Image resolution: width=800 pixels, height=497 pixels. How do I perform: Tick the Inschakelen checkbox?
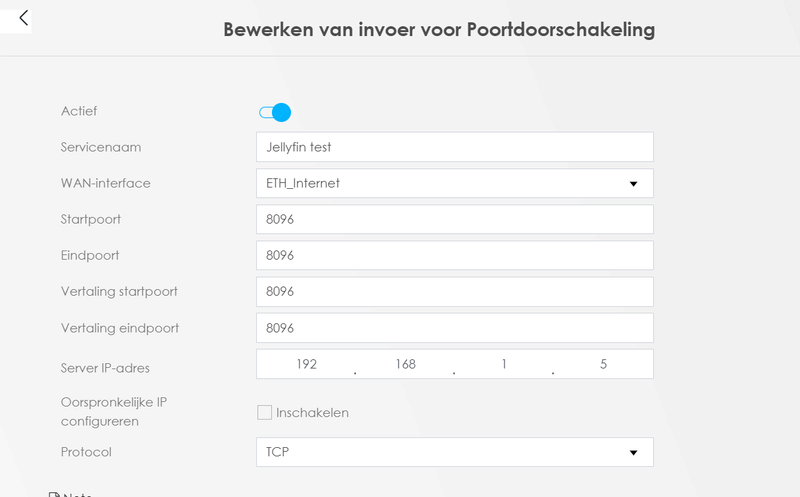pos(265,412)
